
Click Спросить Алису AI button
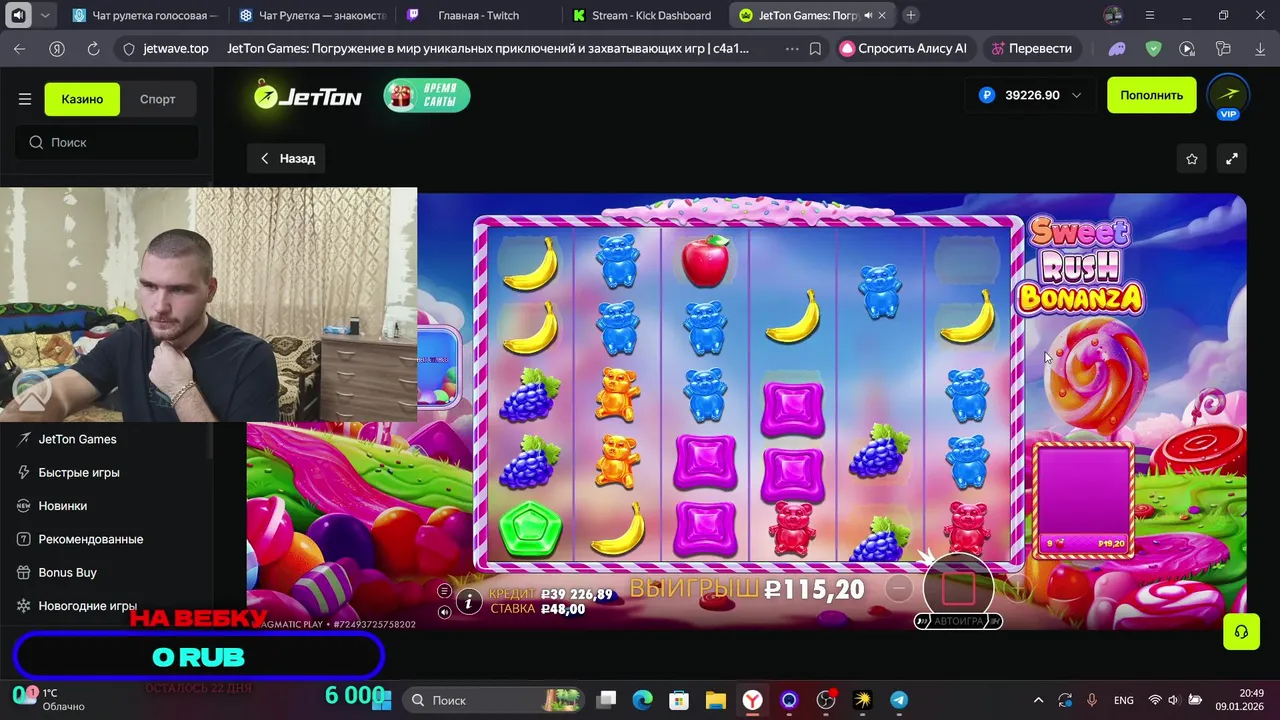(903, 48)
